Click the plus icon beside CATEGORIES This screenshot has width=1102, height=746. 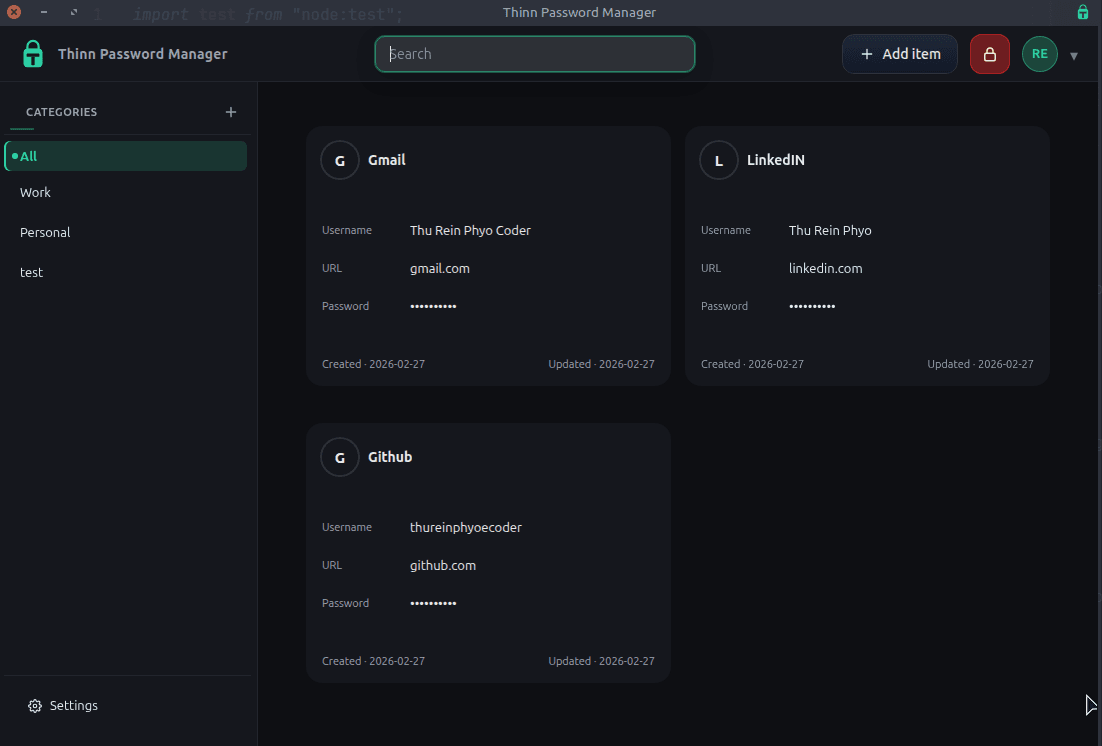[231, 112]
